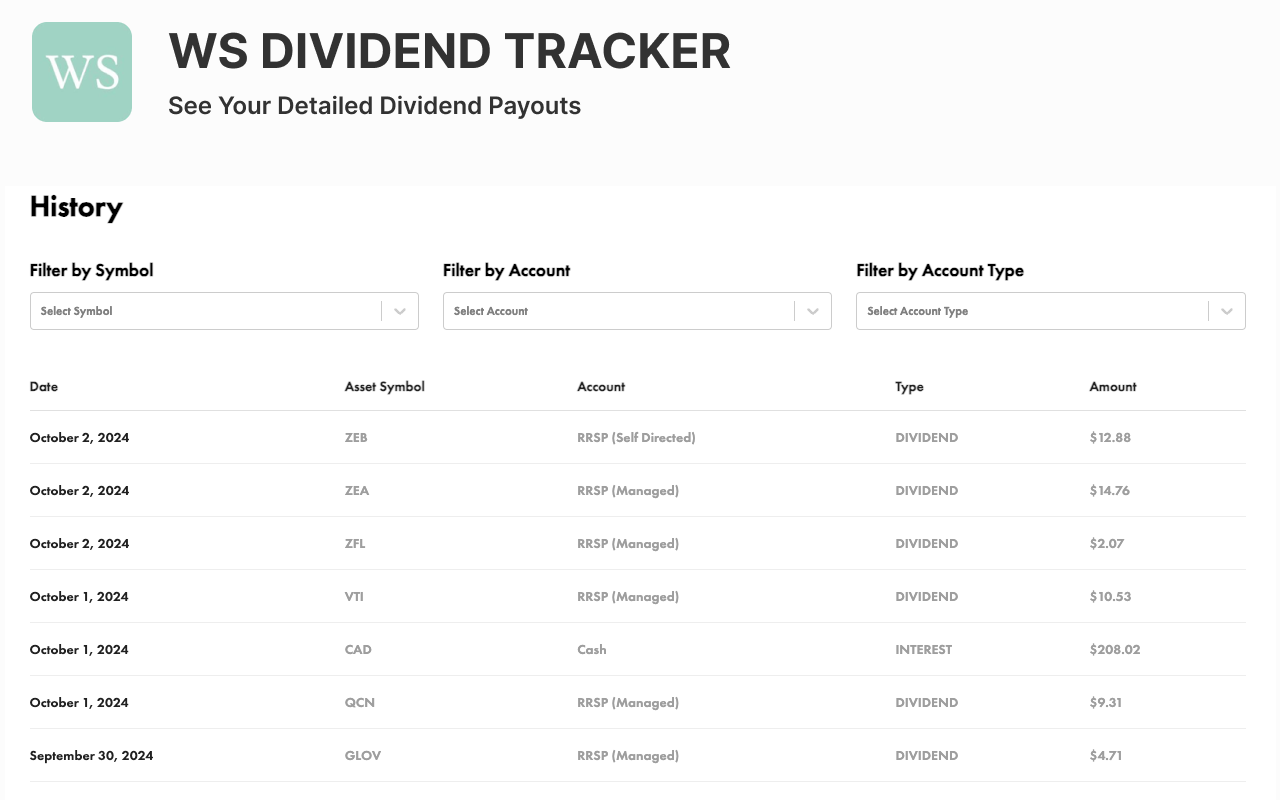This screenshot has height=800, width=1280.
Task: Click the Amount column header
Action: click(x=1112, y=387)
